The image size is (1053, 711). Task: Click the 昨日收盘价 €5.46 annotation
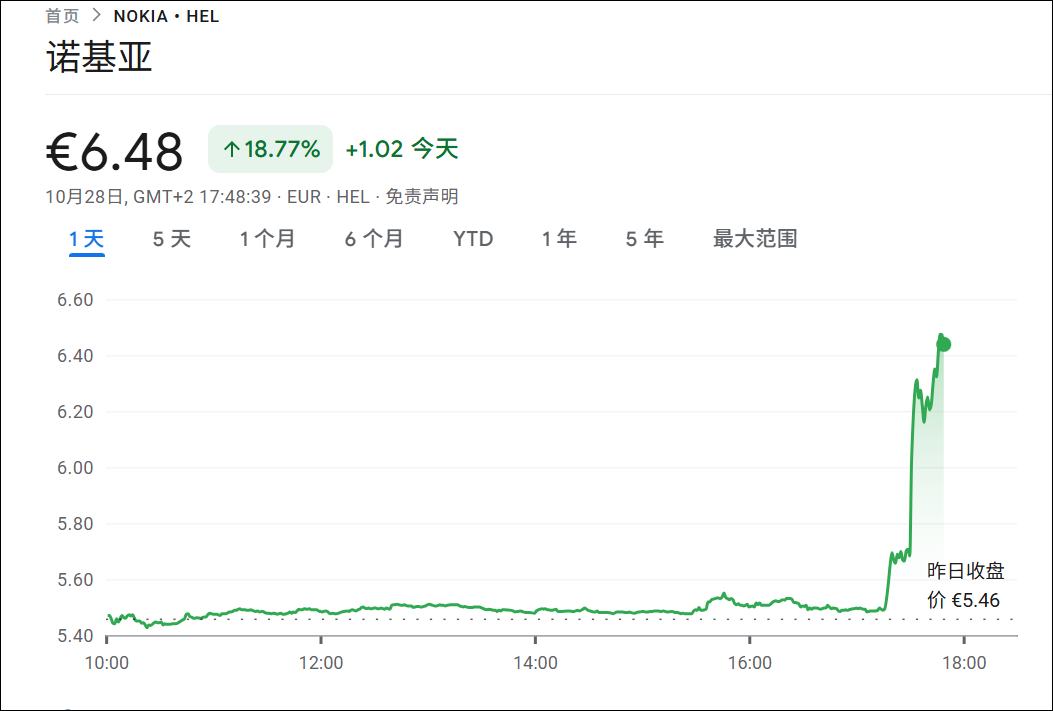tap(965, 584)
